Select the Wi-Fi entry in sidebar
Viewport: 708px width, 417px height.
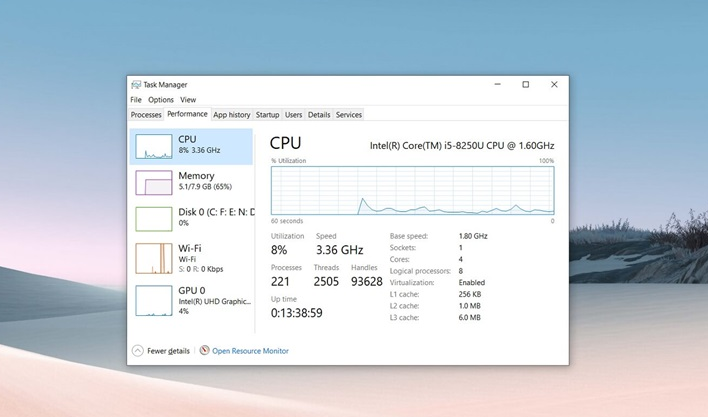(191, 258)
